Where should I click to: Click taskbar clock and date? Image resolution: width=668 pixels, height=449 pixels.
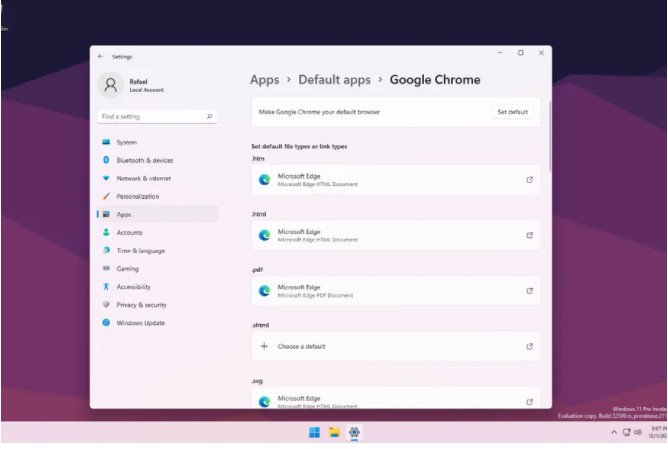click(659, 432)
